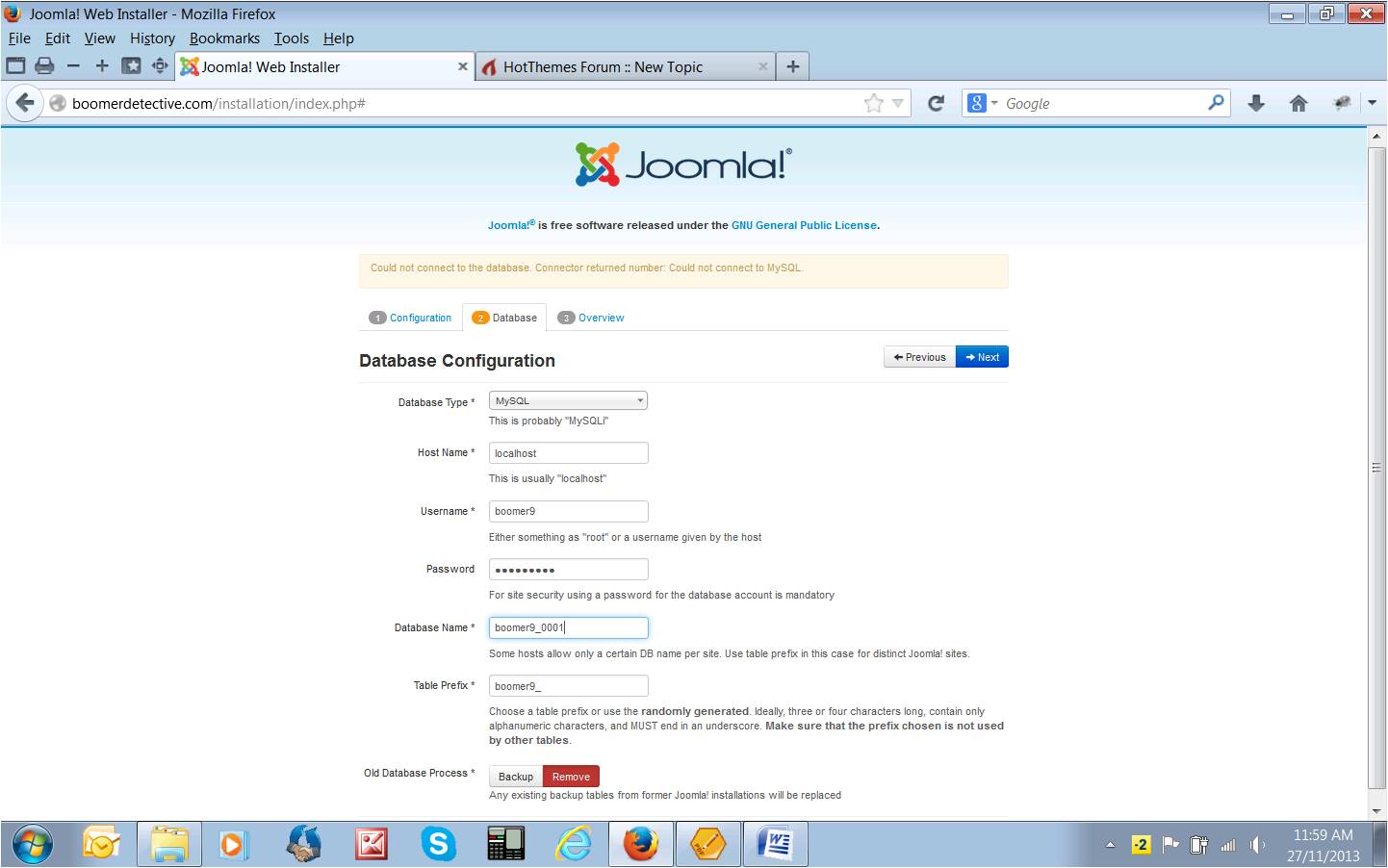Screen dimensions: 1388x868
Task: Go back with the browser back arrow
Action: coord(25,103)
